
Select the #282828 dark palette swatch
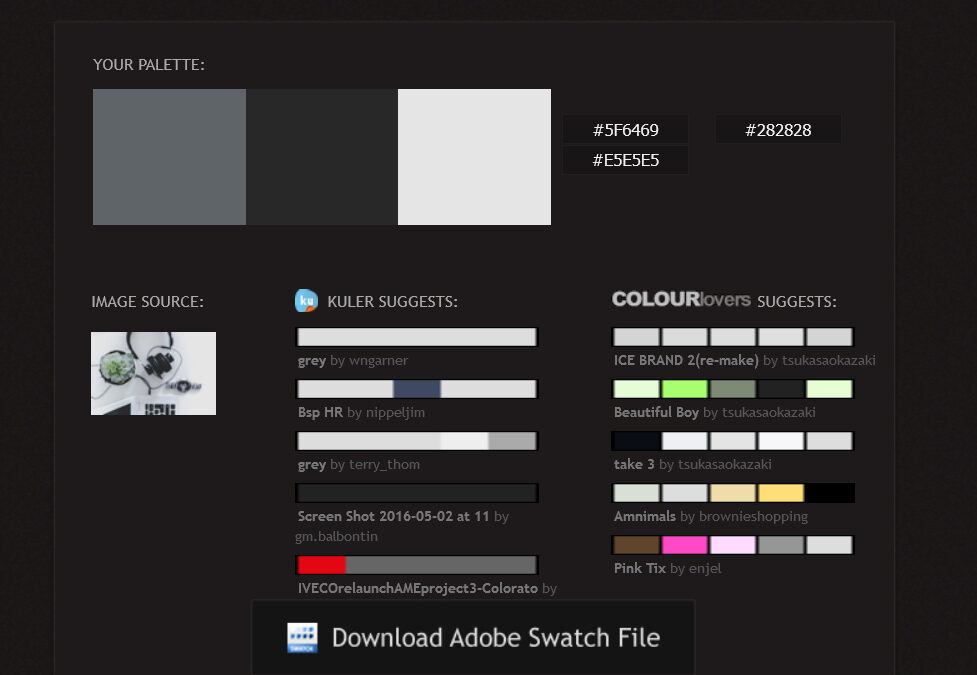(322, 157)
